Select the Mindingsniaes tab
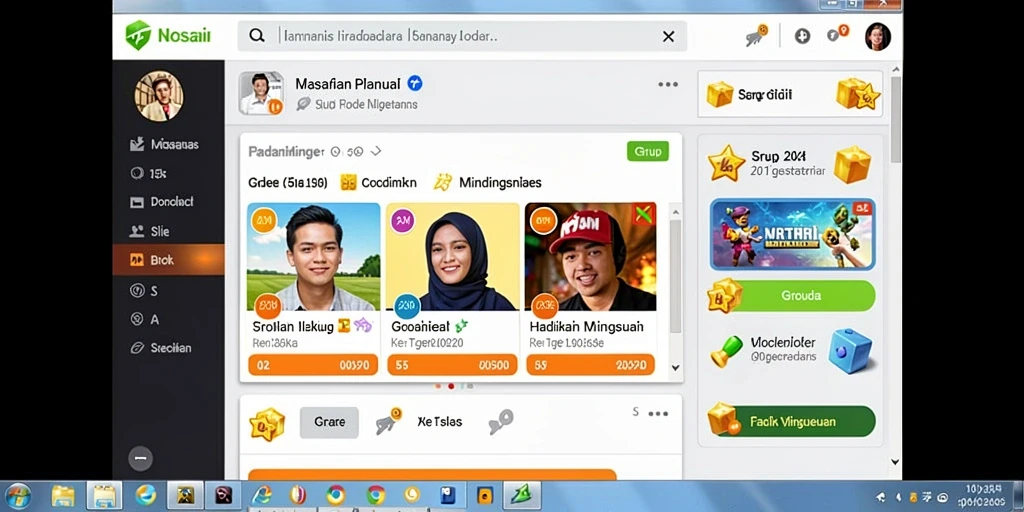The image size is (1024, 512). point(488,183)
